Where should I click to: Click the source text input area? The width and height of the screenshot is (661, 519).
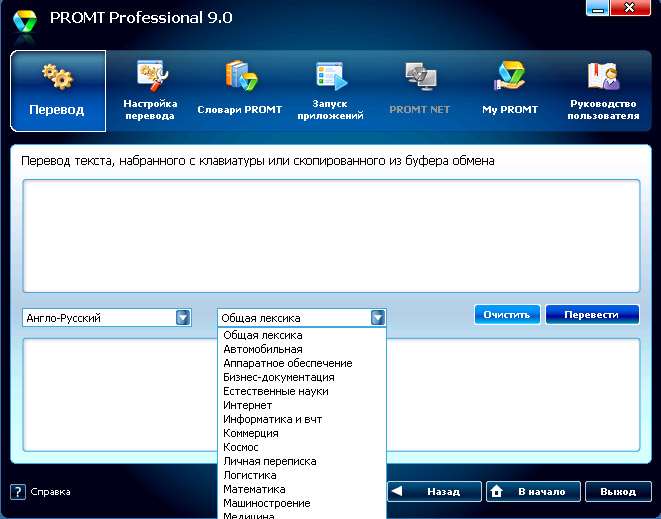(331, 236)
